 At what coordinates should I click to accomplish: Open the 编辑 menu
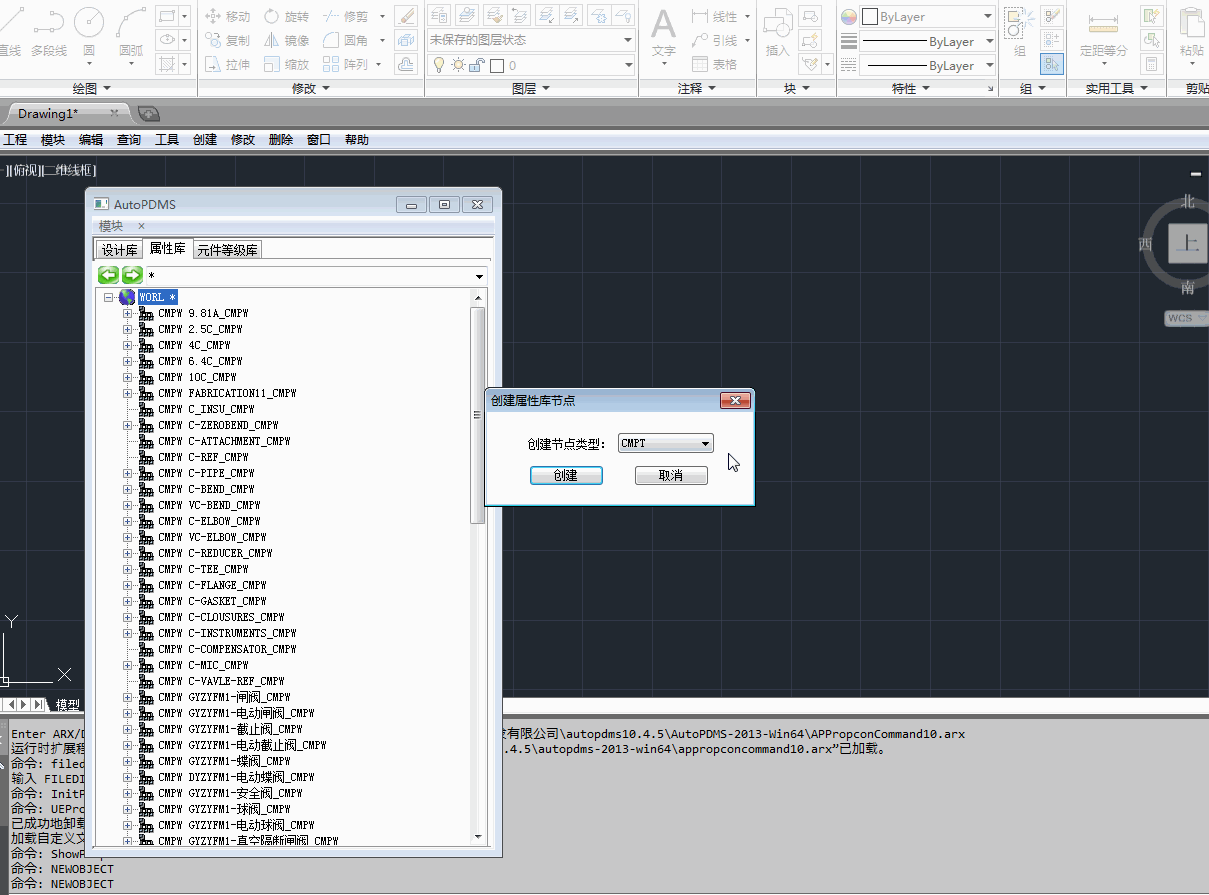coord(91,140)
